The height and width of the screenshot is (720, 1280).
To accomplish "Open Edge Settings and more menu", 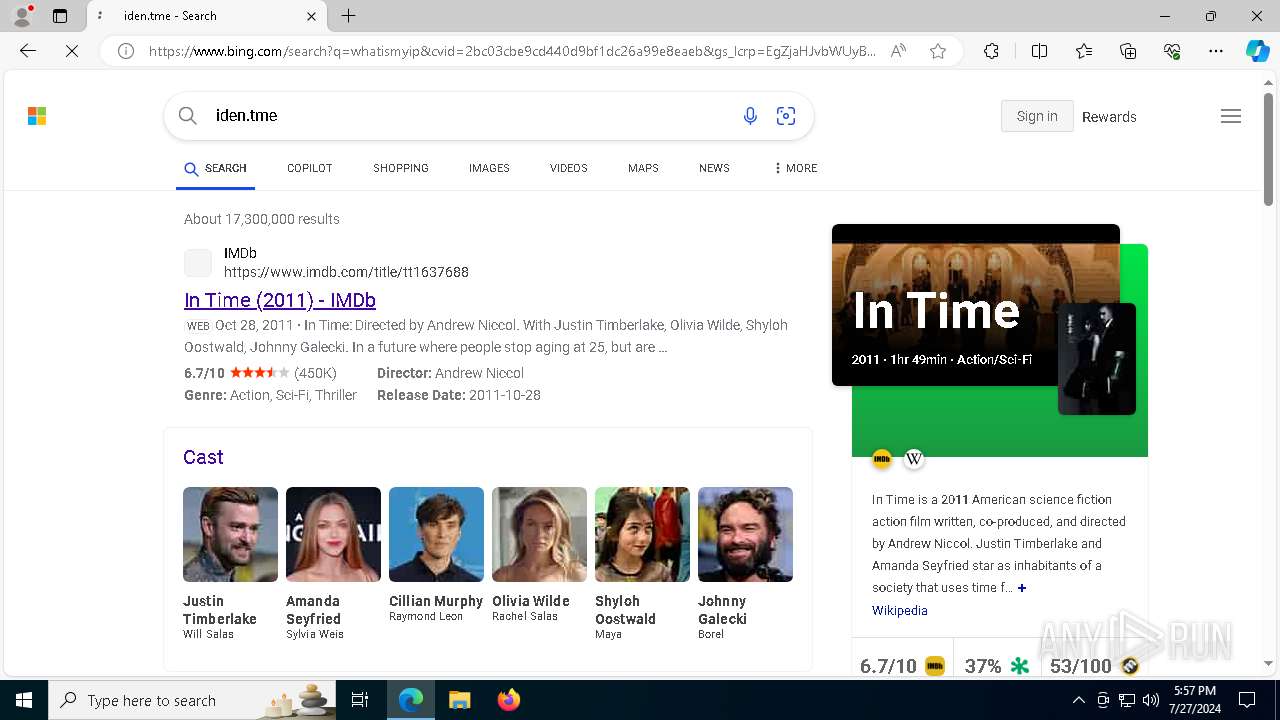I will click(x=1216, y=51).
